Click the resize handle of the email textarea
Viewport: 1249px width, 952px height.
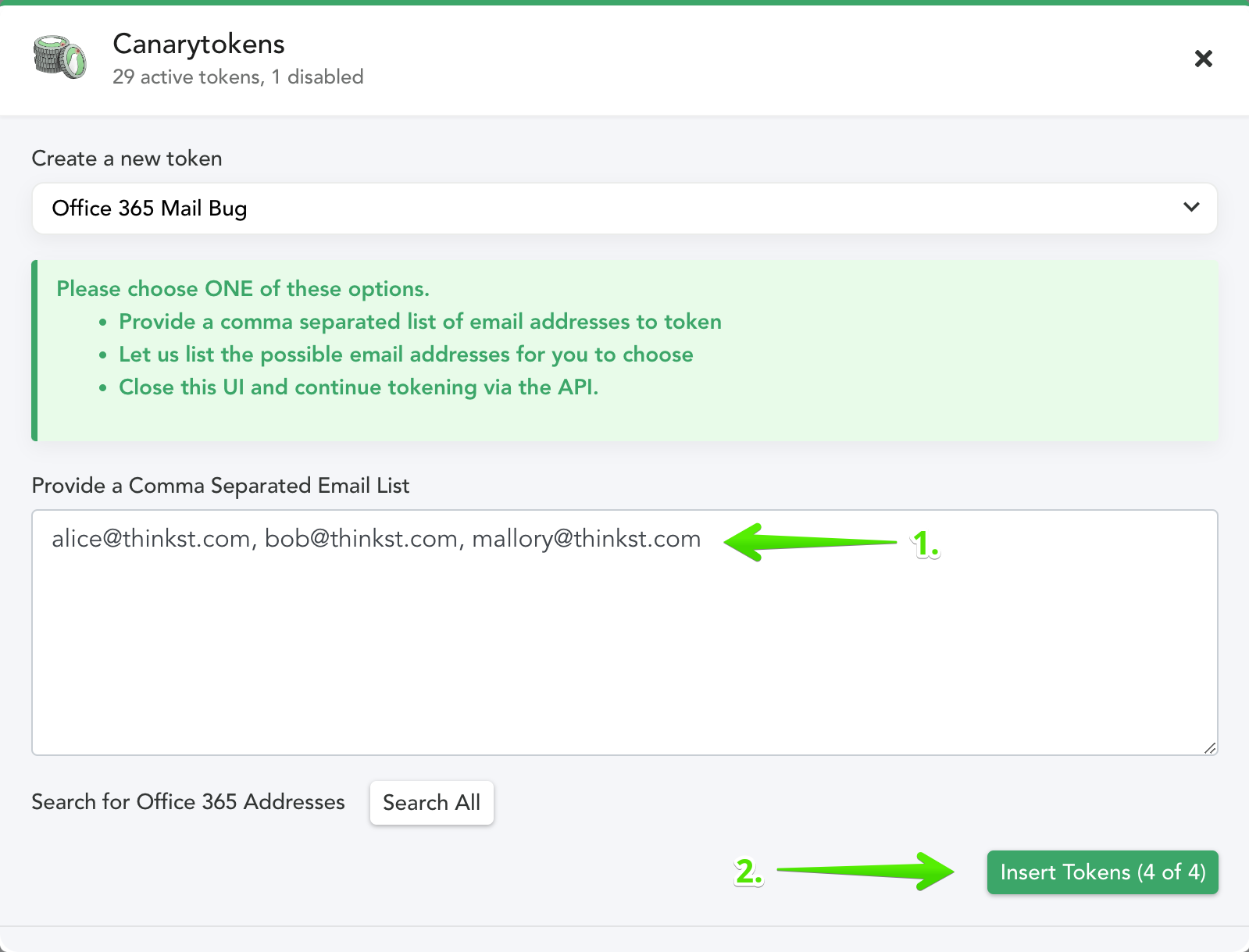[1210, 747]
